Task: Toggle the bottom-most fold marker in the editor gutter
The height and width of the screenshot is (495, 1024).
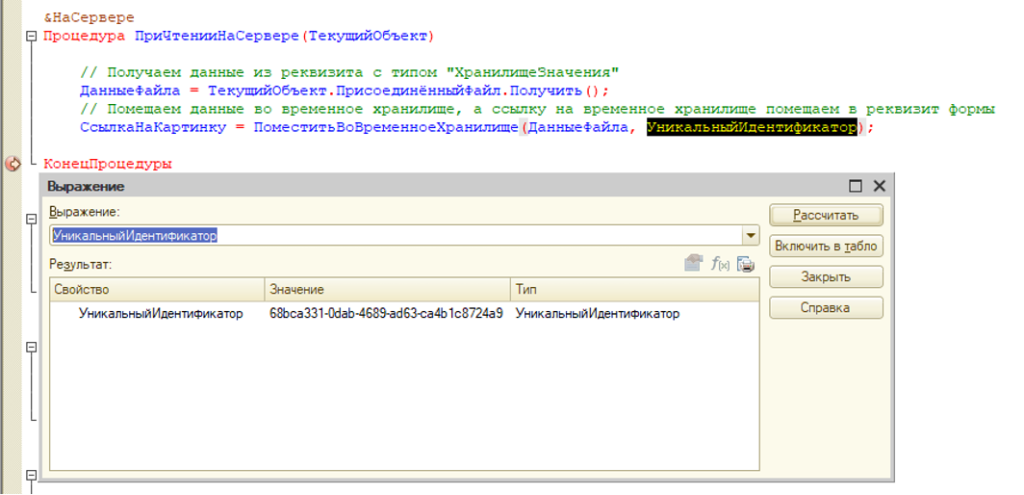Action: point(31,476)
